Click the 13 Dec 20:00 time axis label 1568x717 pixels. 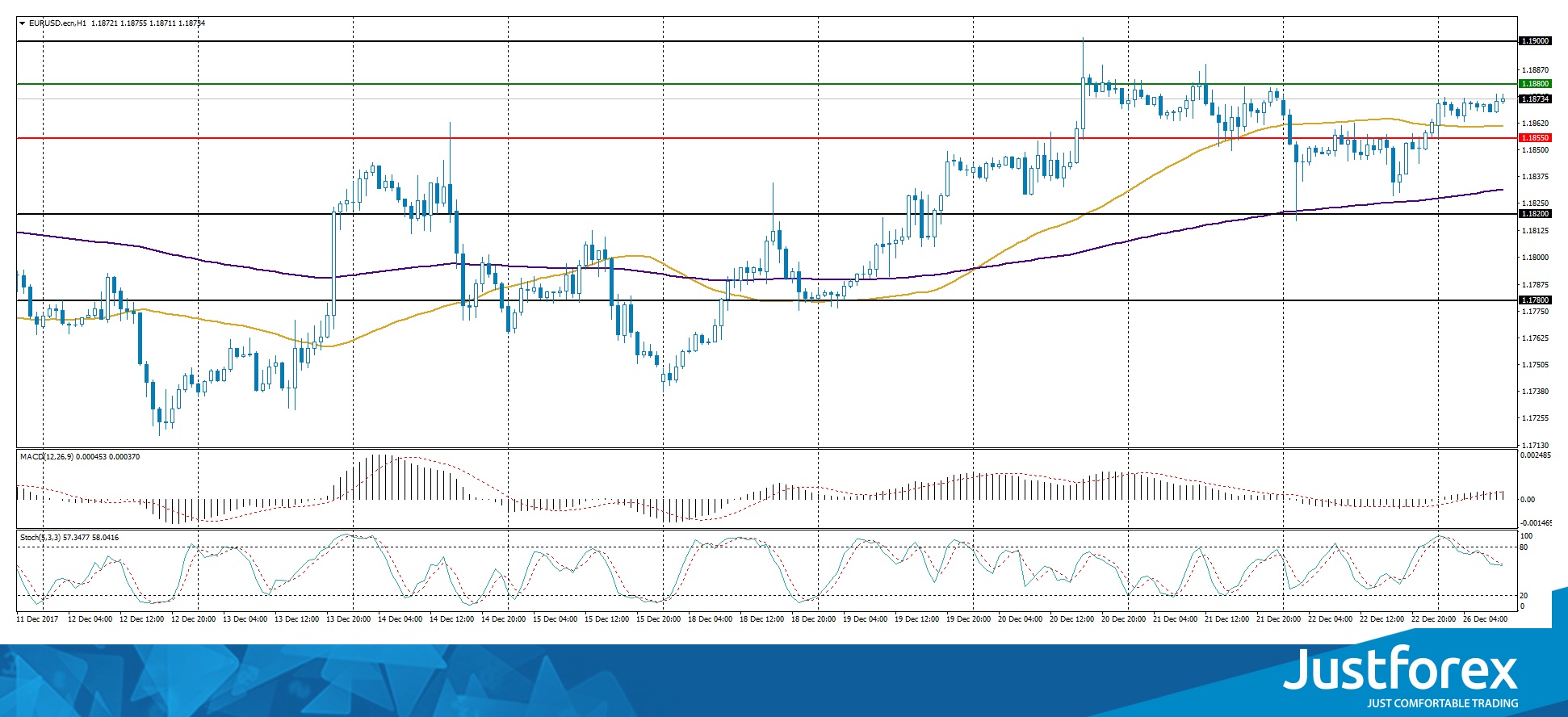pos(349,619)
